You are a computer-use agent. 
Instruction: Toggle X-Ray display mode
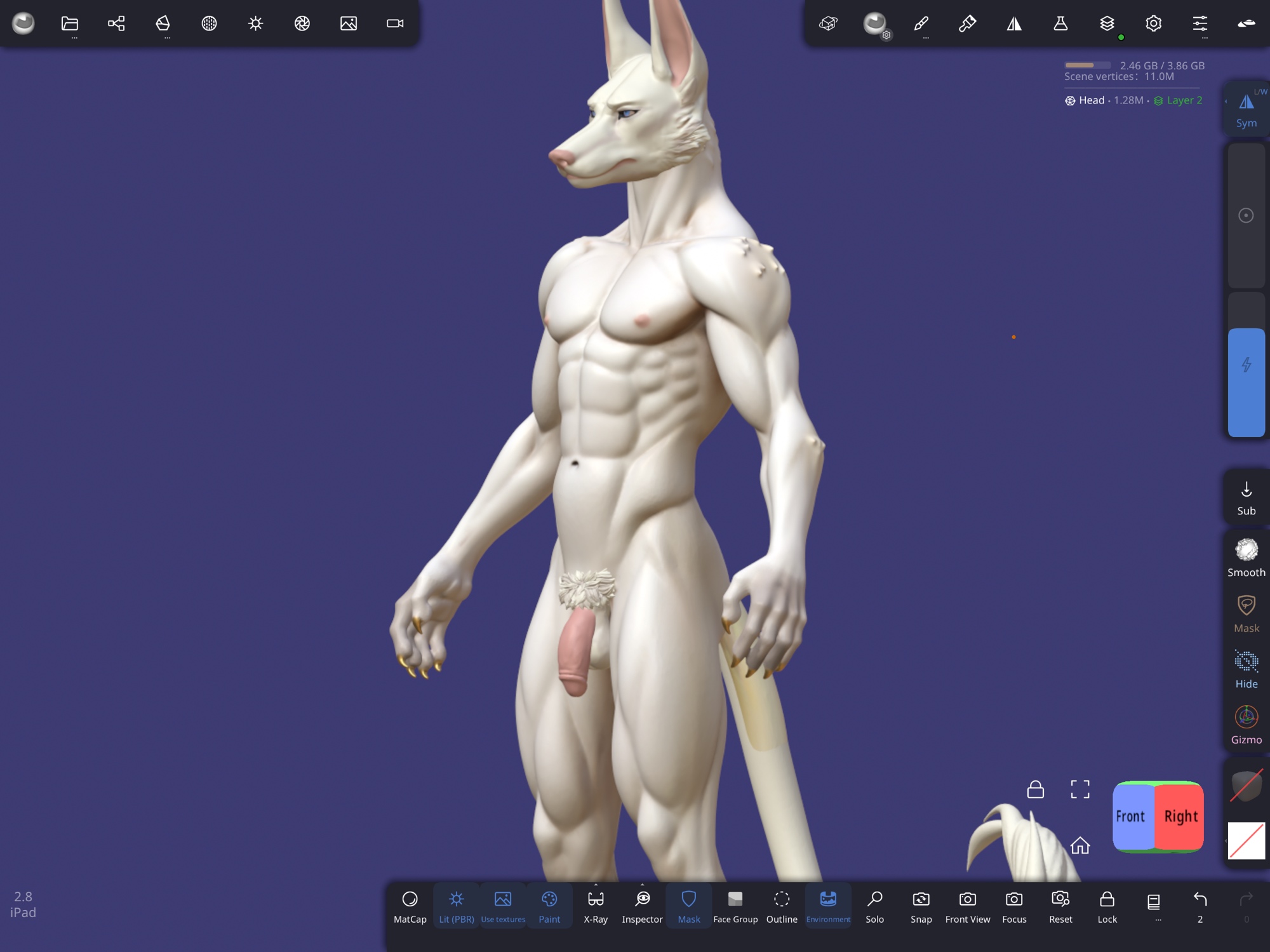(x=596, y=906)
